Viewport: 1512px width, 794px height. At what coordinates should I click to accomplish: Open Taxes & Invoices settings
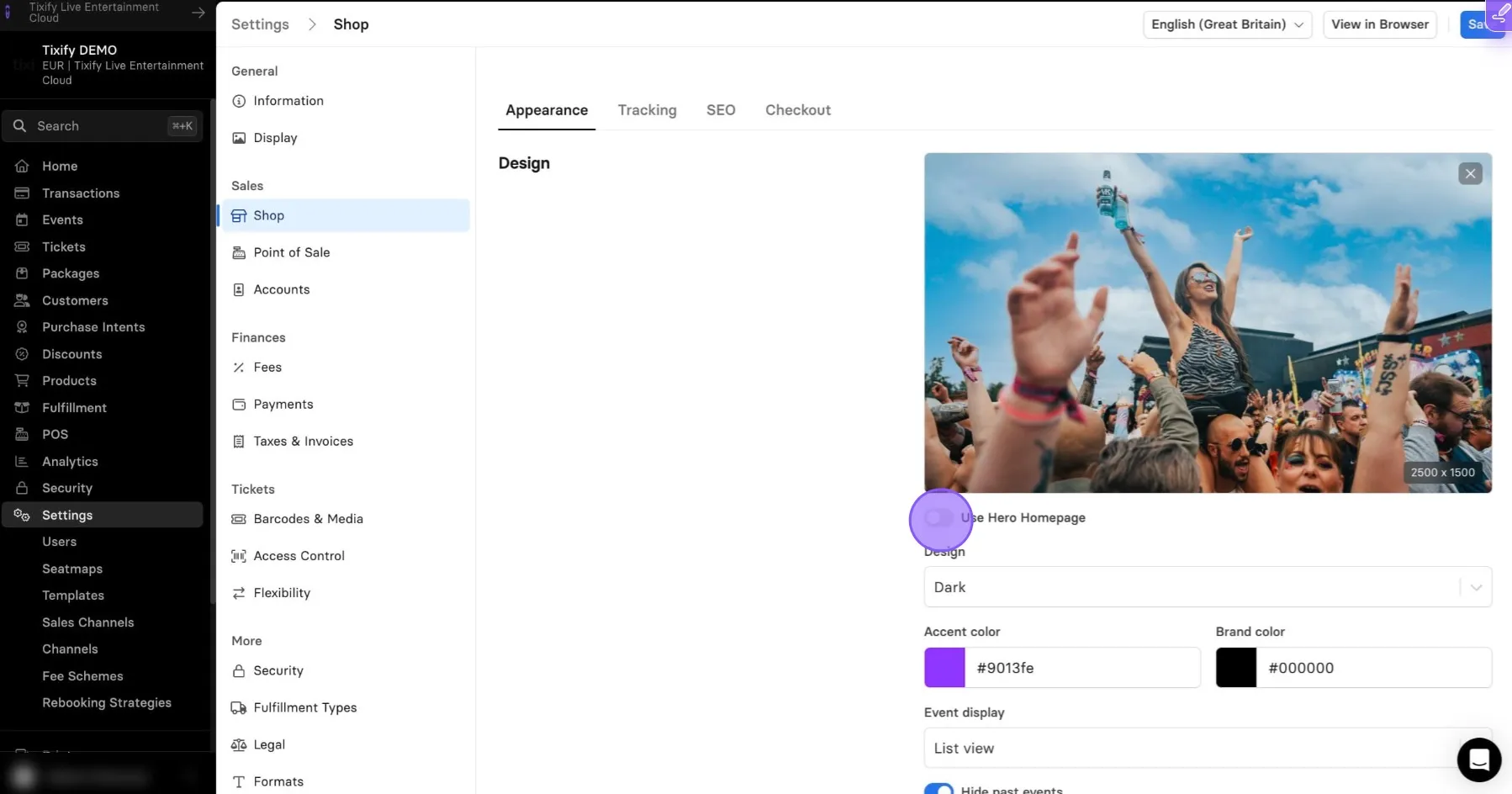tap(303, 442)
